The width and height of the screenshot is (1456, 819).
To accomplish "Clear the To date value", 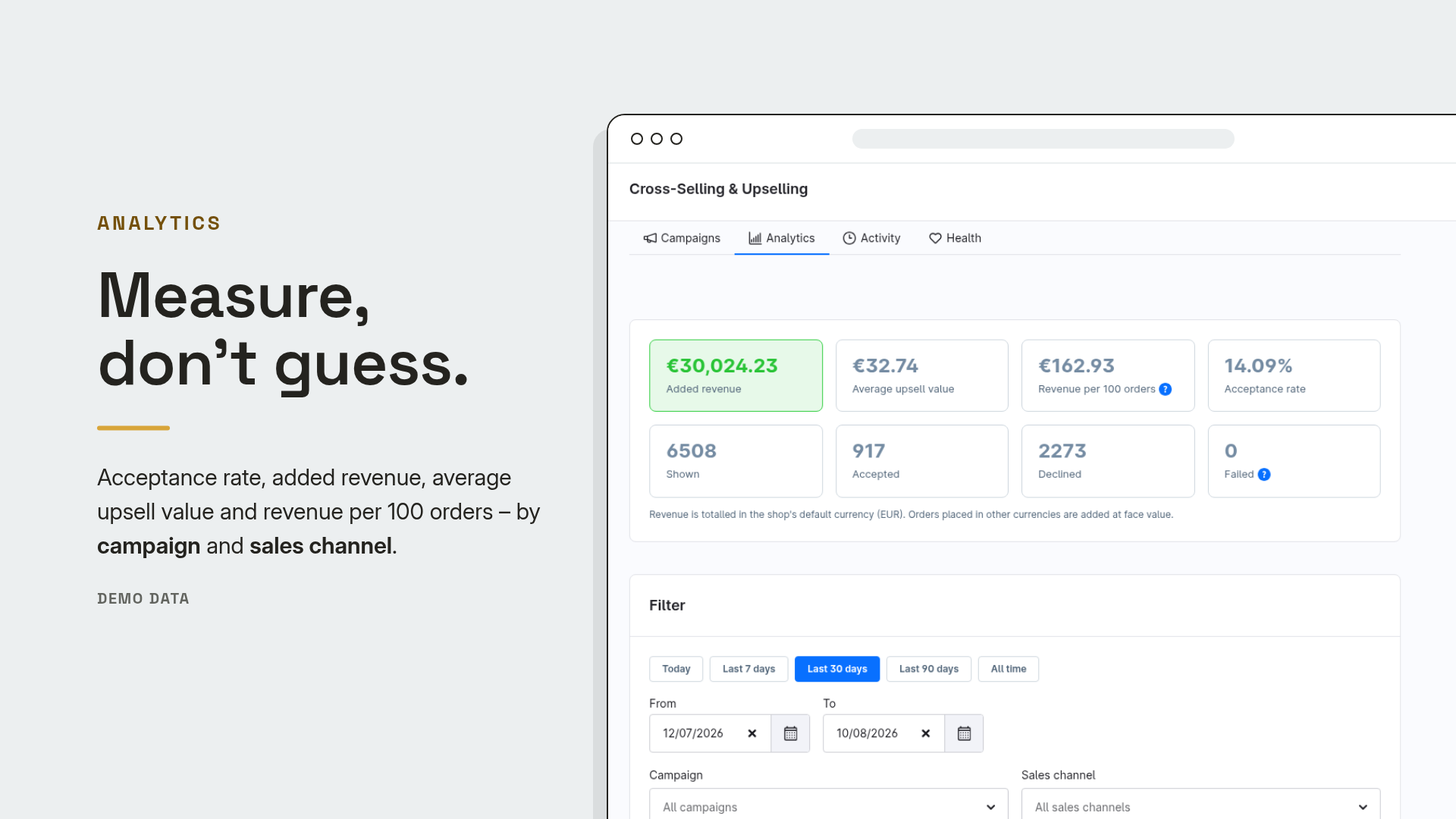I will pos(926,733).
